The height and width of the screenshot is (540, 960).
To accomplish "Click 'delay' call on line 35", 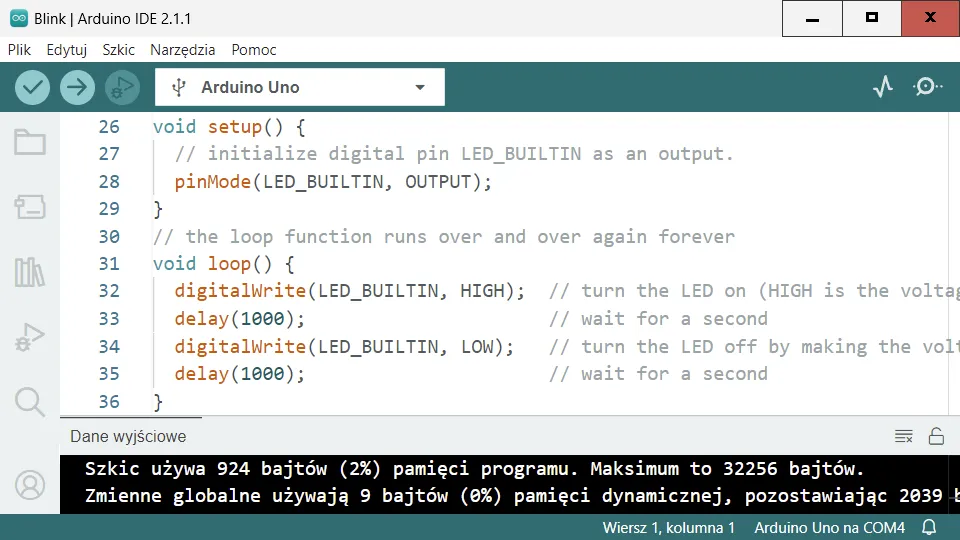I will pyautogui.click(x=201, y=374).
